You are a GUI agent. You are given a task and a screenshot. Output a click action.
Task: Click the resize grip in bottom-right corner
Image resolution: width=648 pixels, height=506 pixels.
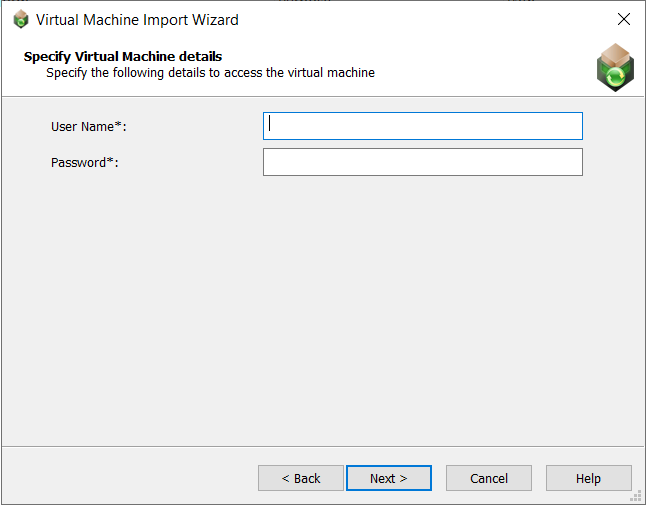[636, 496]
